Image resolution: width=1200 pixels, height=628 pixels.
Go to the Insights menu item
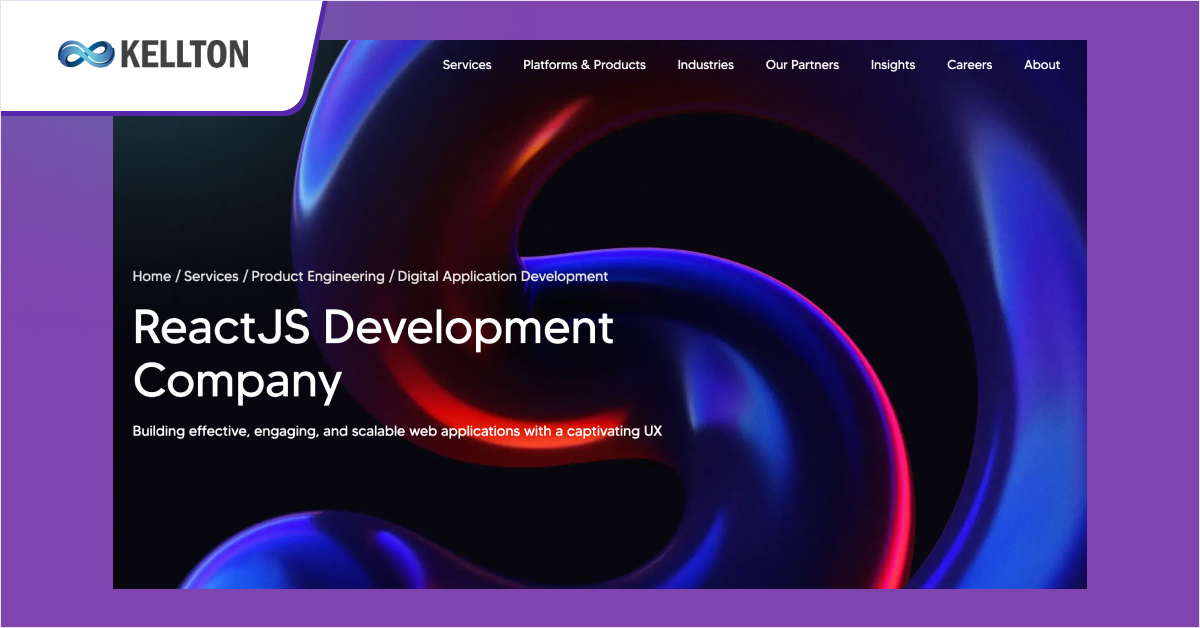892,65
